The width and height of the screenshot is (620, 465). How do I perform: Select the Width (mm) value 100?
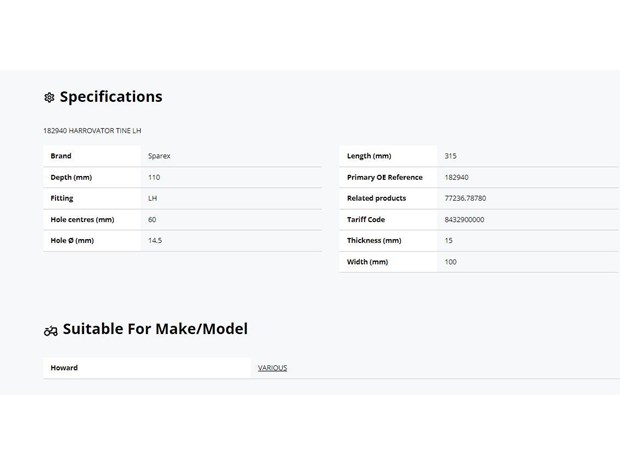coord(450,262)
